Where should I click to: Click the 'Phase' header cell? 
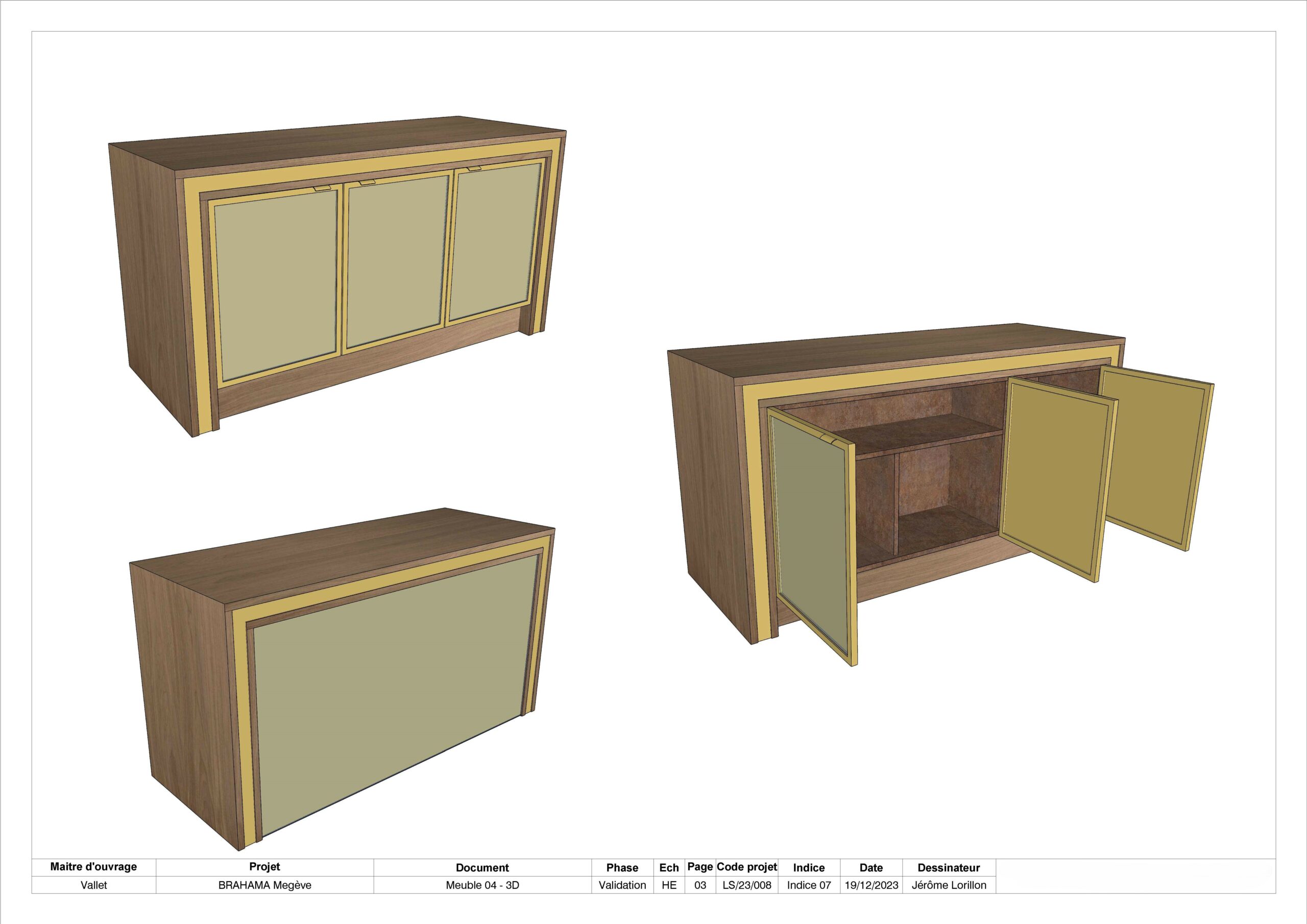click(x=622, y=868)
